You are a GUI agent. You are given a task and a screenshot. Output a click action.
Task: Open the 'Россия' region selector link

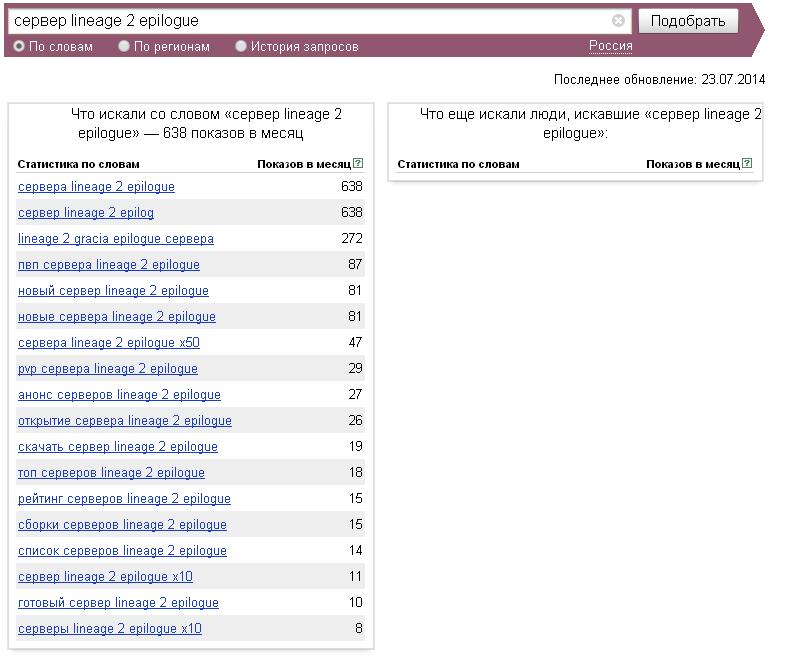[610, 46]
